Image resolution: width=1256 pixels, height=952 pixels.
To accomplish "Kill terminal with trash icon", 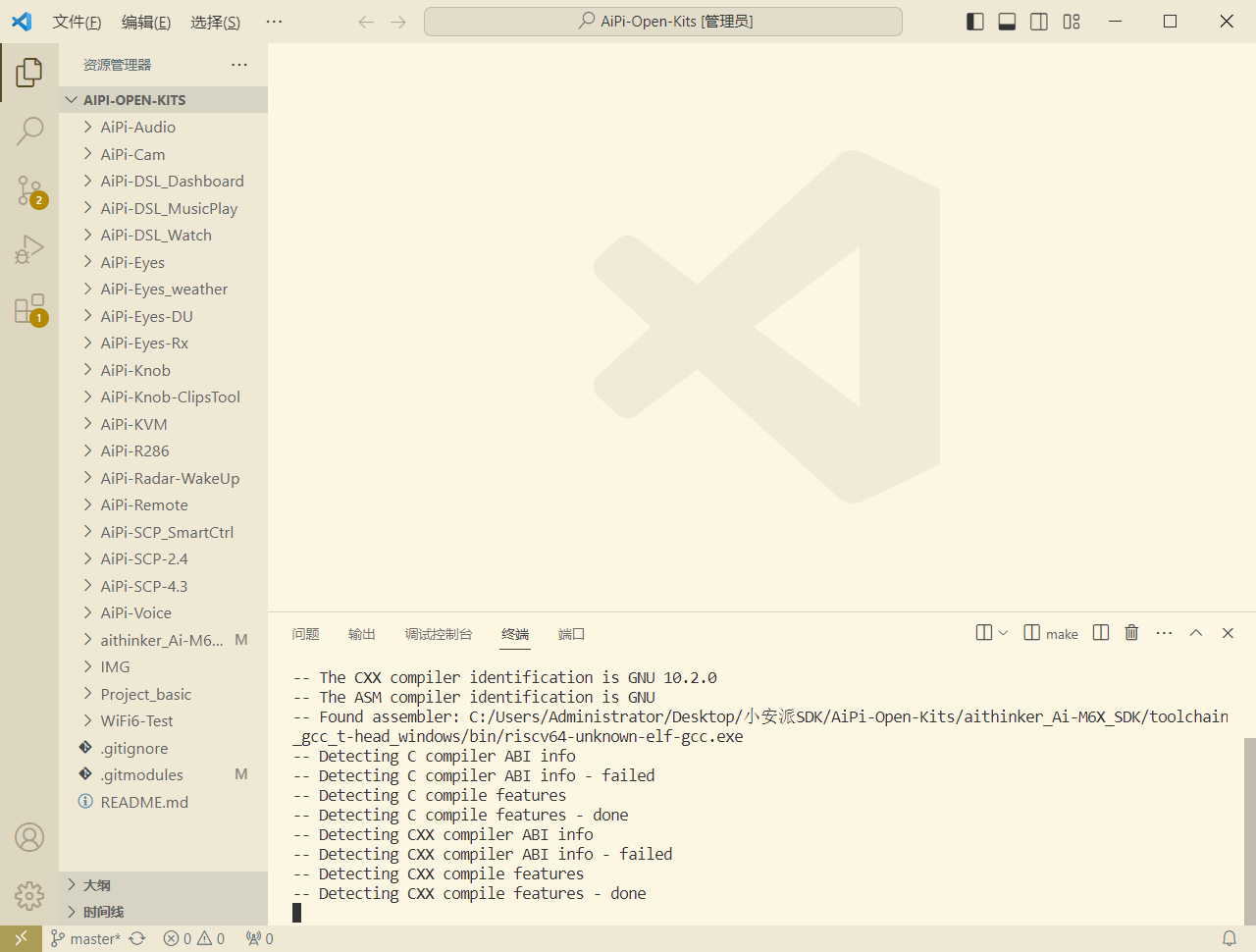I will (x=1131, y=633).
